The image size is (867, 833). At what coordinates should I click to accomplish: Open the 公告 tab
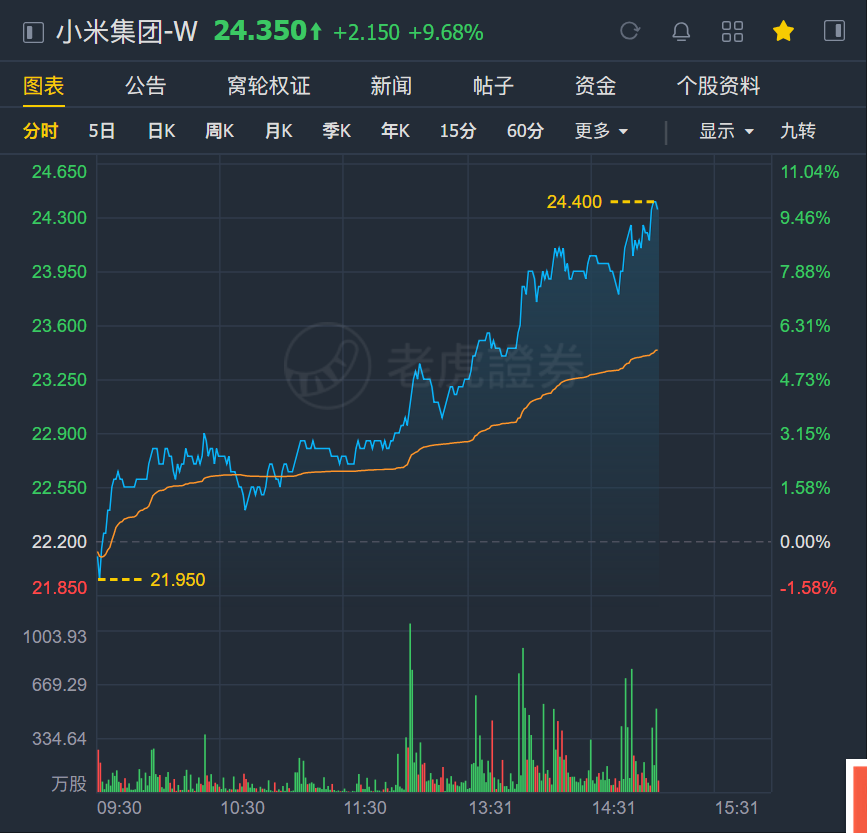click(x=145, y=86)
